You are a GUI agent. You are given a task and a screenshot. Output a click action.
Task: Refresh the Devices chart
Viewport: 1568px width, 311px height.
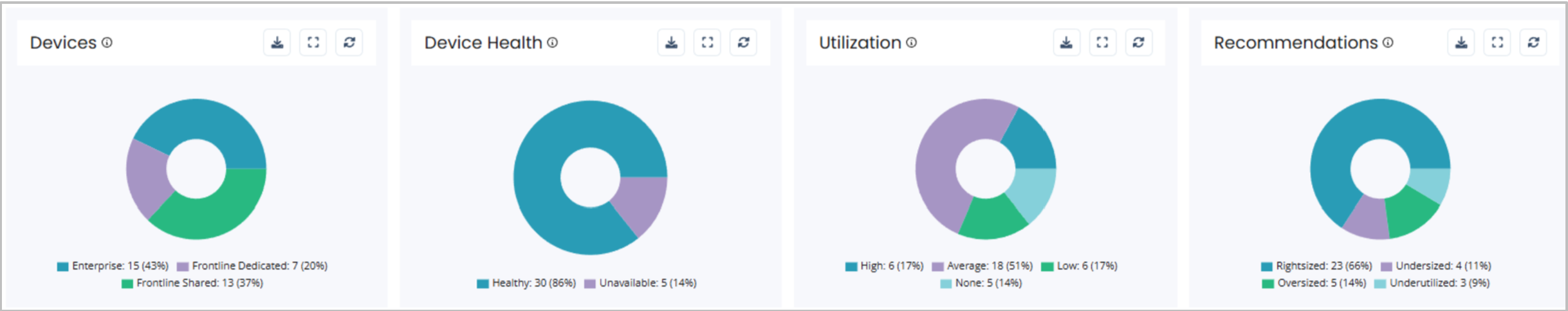[x=349, y=42]
